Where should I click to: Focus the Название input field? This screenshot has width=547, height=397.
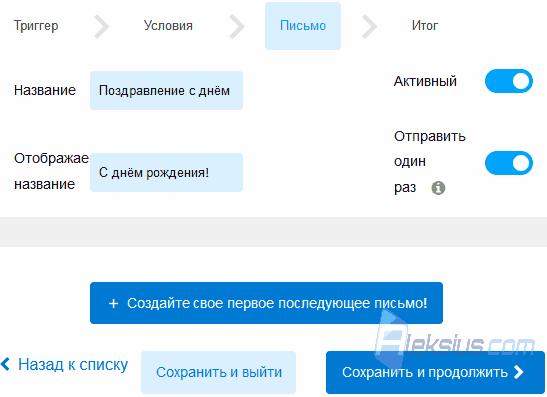(x=166, y=91)
